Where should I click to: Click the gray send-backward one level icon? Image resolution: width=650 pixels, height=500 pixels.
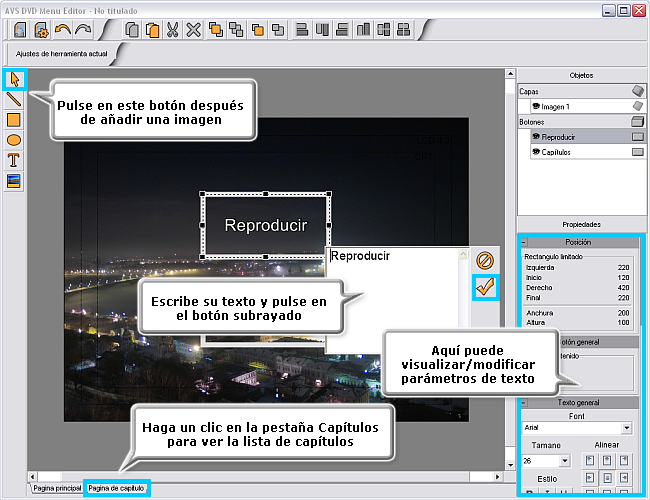[278, 30]
